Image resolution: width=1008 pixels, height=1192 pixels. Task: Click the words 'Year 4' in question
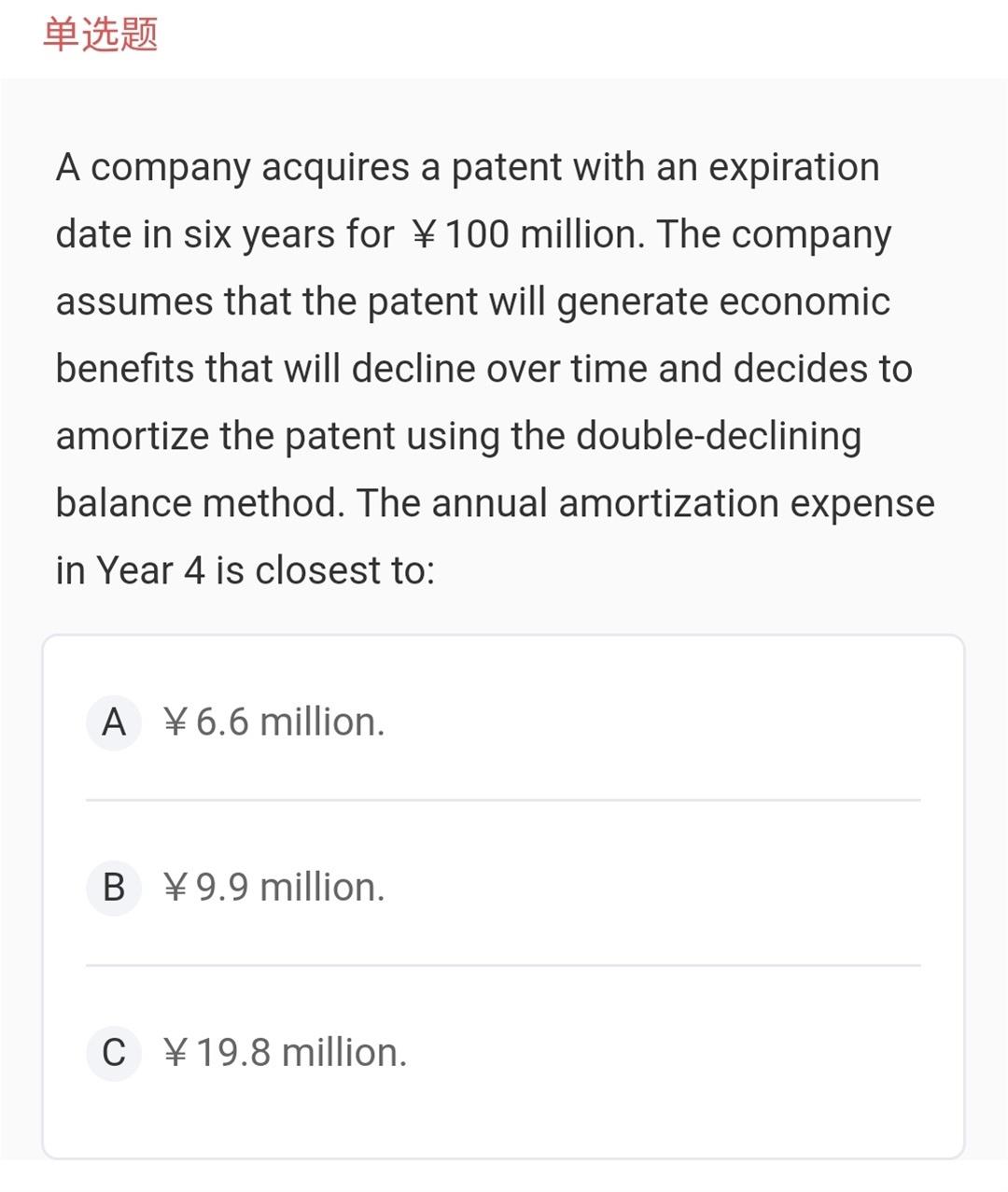(x=150, y=570)
